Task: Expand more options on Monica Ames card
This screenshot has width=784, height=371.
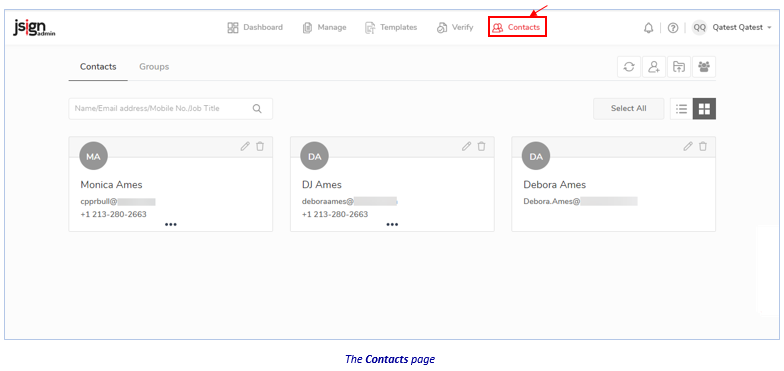Action: pyautogui.click(x=170, y=224)
